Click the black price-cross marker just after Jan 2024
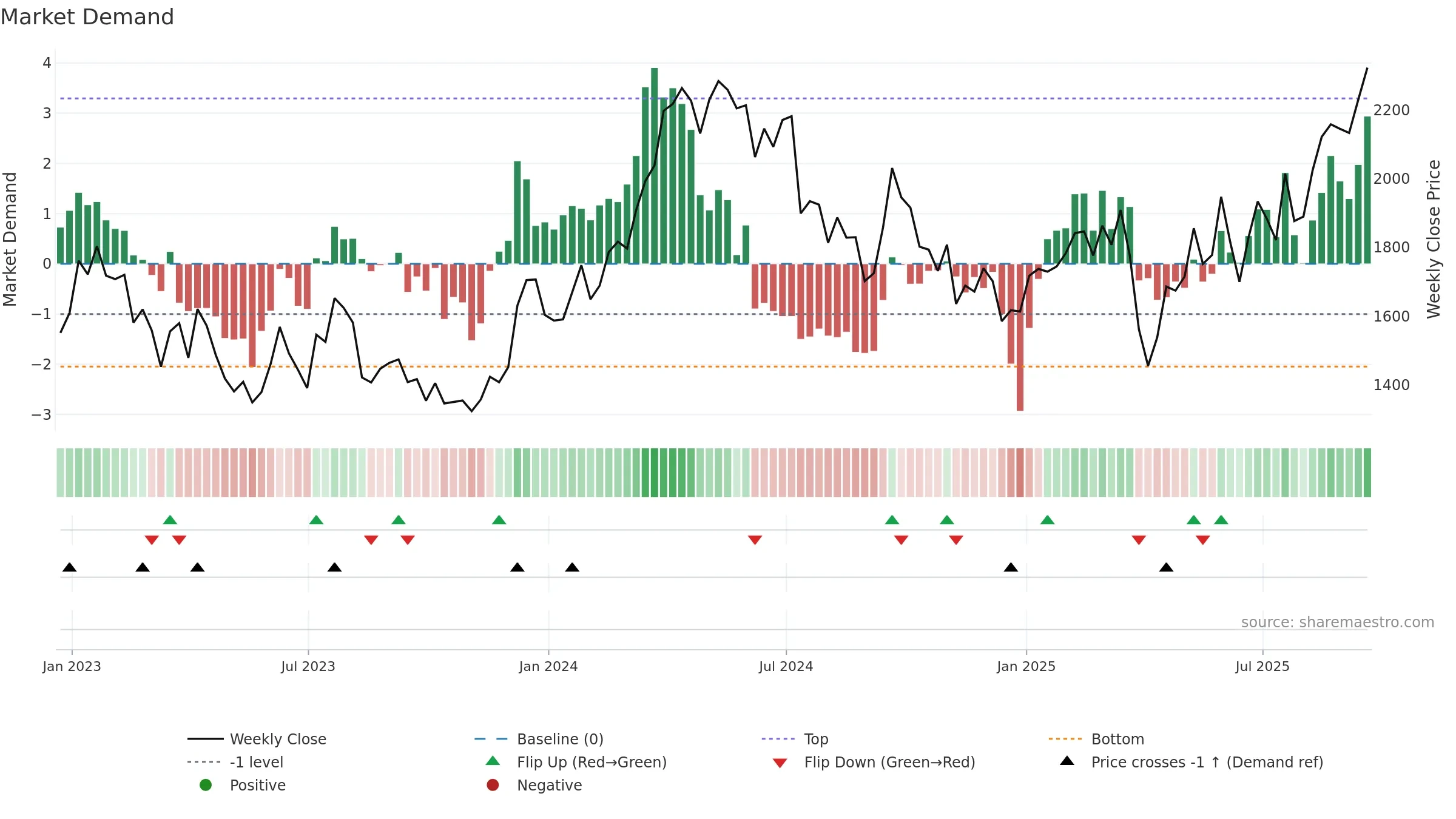Viewport: 1456px width, 819px height. [x=572, y=567]
